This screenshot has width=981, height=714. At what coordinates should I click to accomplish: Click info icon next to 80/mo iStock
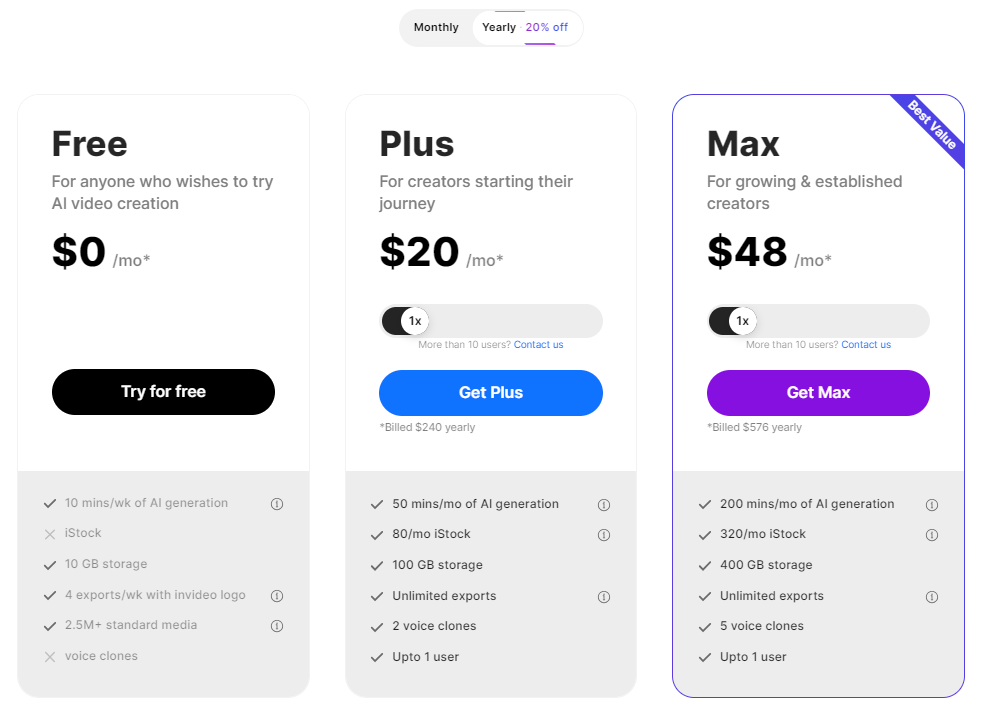pos(604,535)
